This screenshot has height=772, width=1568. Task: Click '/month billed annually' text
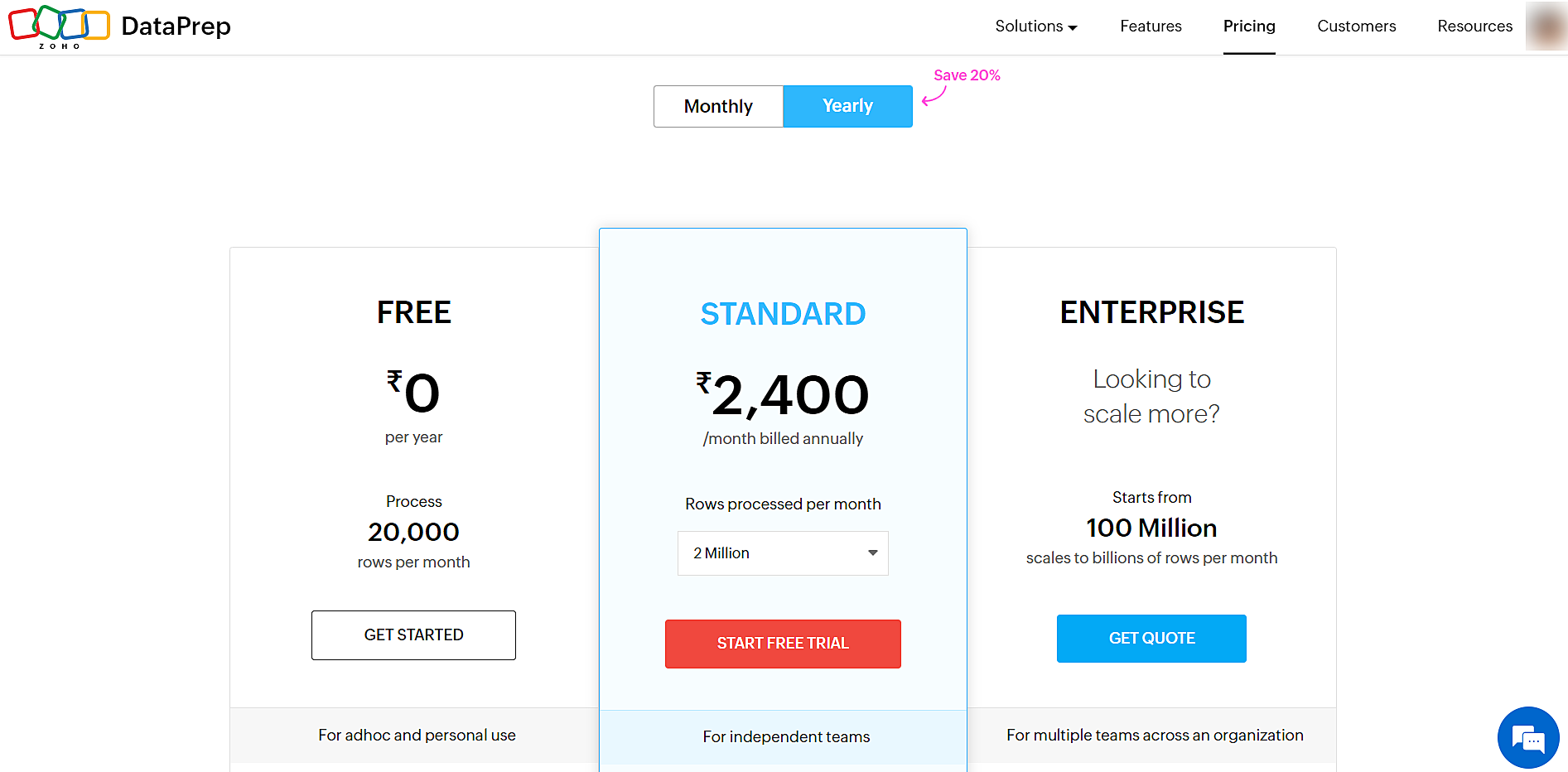tap(783, 439)
